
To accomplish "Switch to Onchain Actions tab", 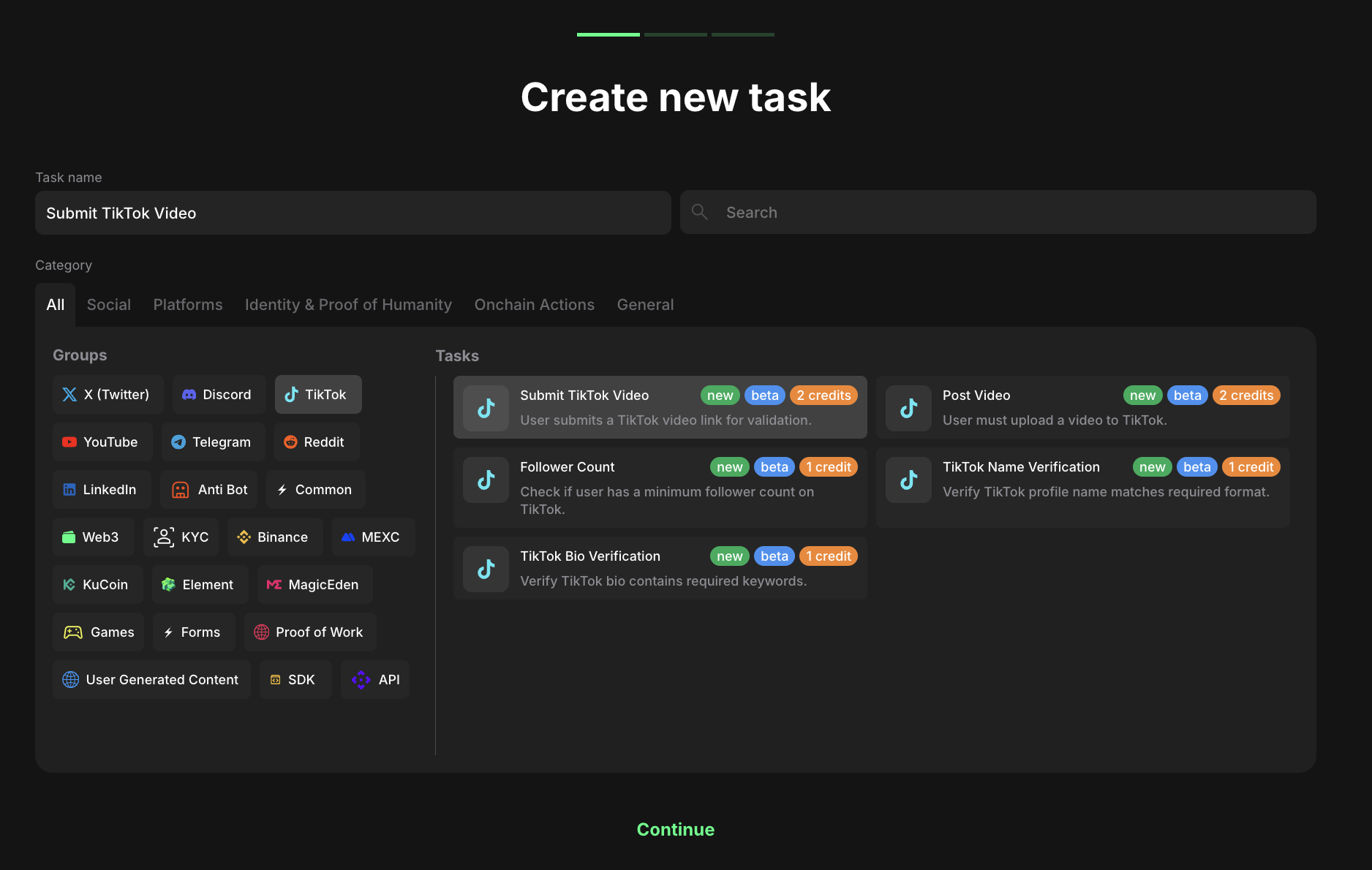I will click(535, 305).
